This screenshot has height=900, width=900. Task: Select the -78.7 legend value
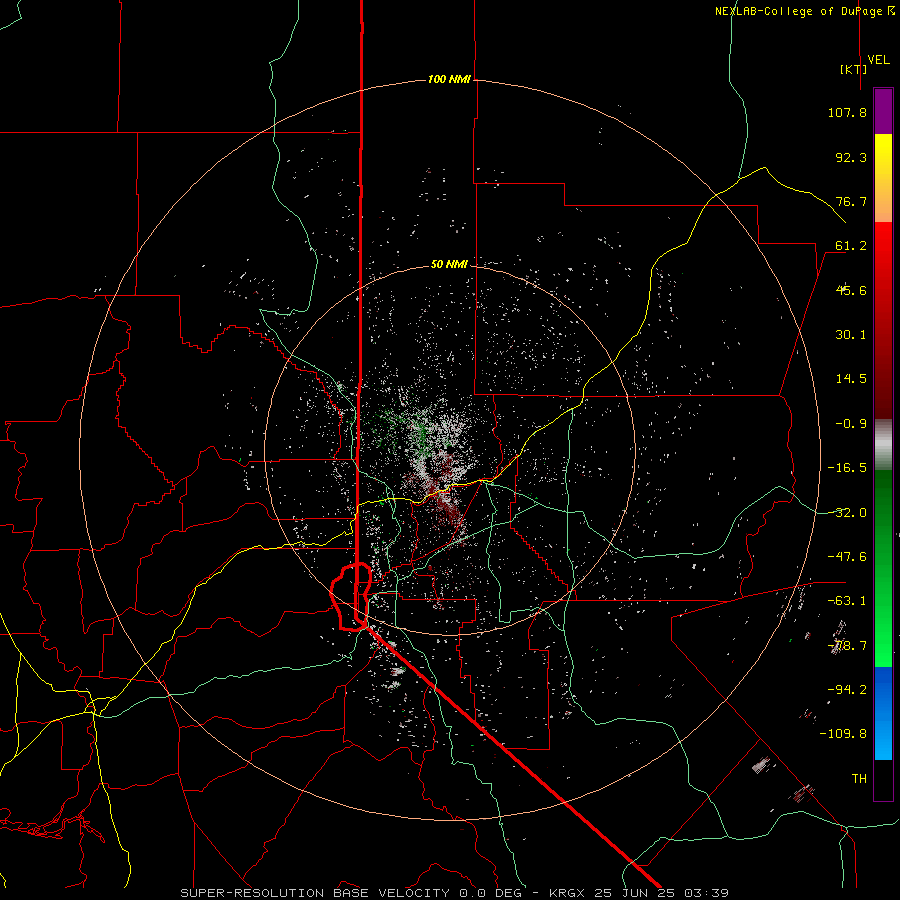[847, 646]
